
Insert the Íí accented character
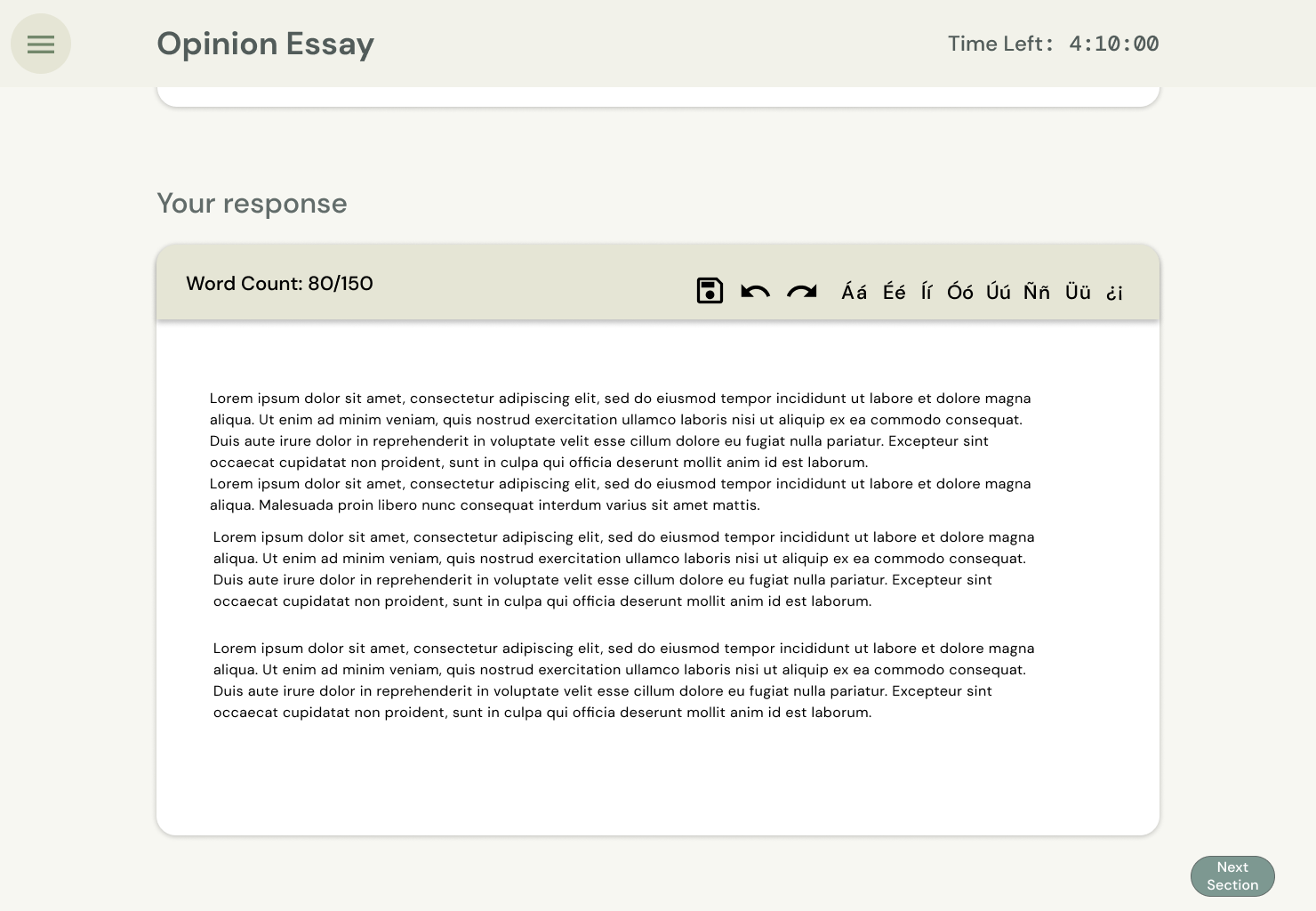tap(927, 292)
